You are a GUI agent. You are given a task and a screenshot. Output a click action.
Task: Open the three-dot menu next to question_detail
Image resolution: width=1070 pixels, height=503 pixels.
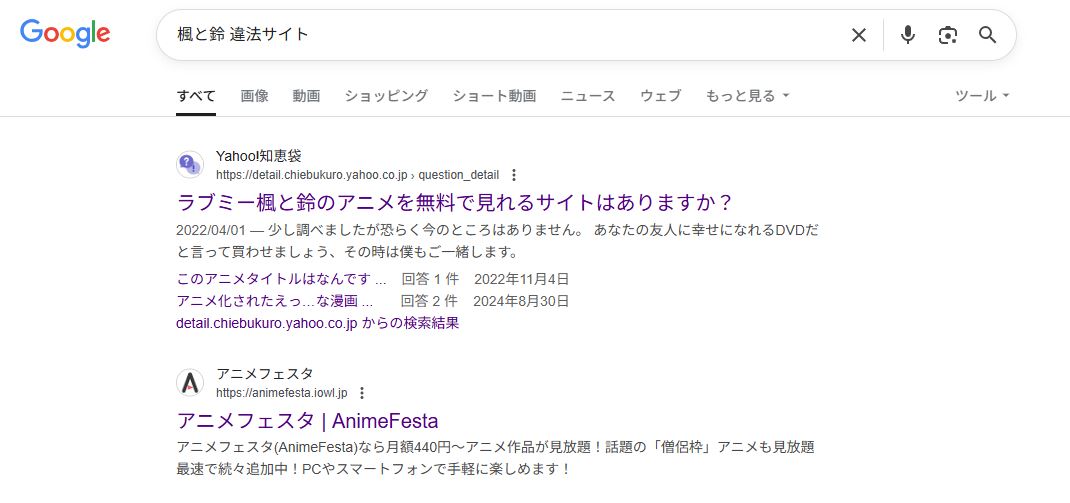point(514,175)
